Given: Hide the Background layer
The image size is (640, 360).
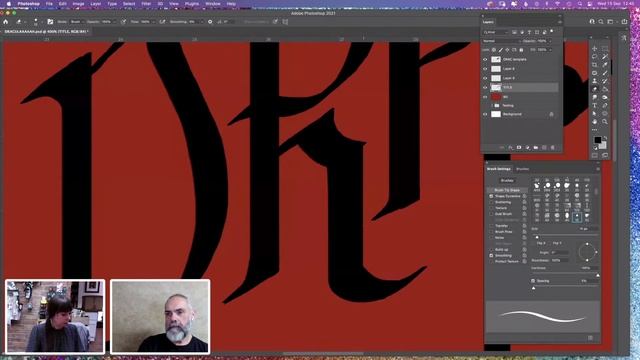Looking at the screenshot, I should click(x=485, y=114).
